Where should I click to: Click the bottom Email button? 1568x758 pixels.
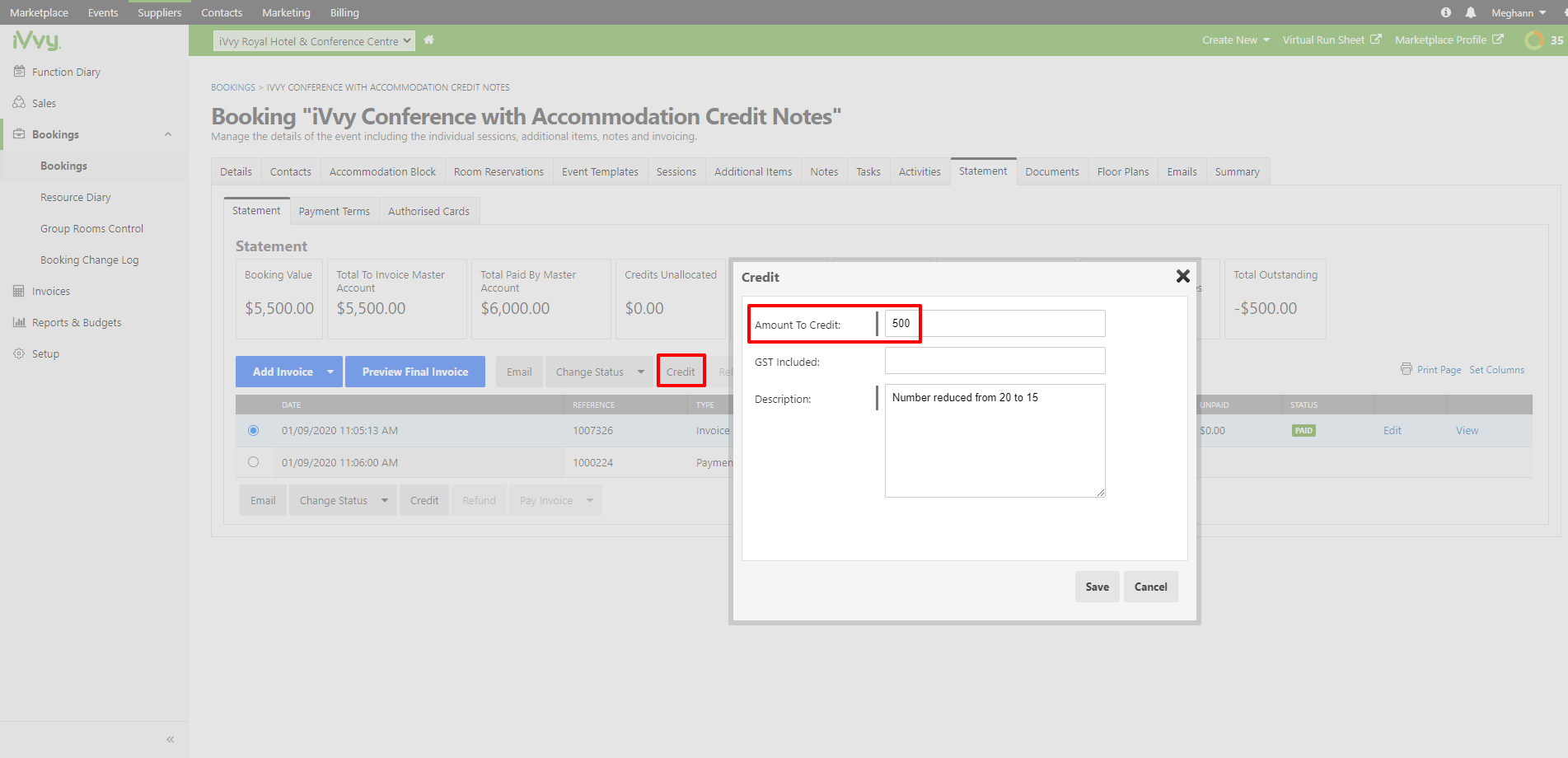(263, 500)
